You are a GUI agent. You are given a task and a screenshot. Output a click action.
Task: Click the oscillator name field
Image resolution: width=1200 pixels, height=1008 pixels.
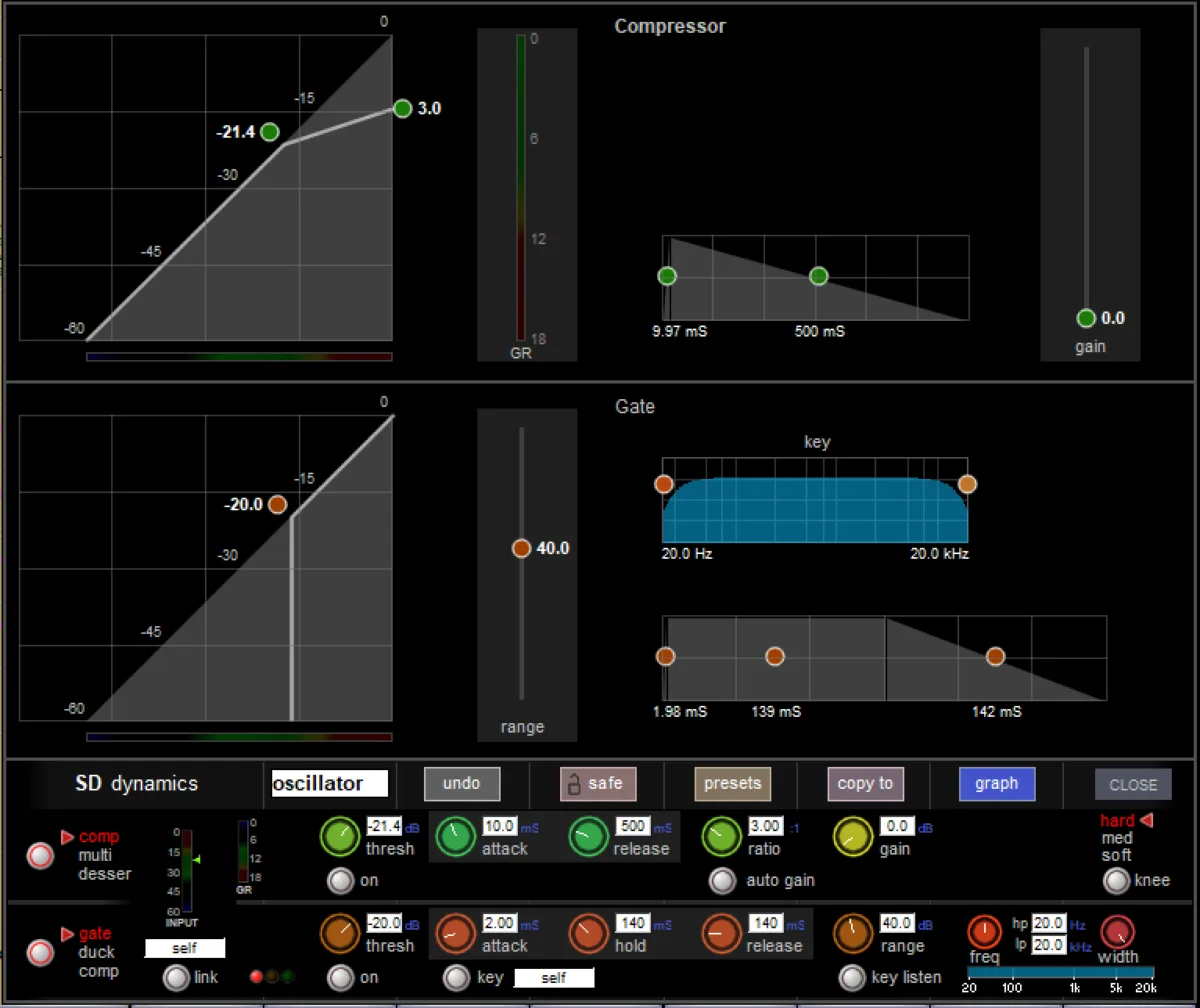tap(330, 783)
